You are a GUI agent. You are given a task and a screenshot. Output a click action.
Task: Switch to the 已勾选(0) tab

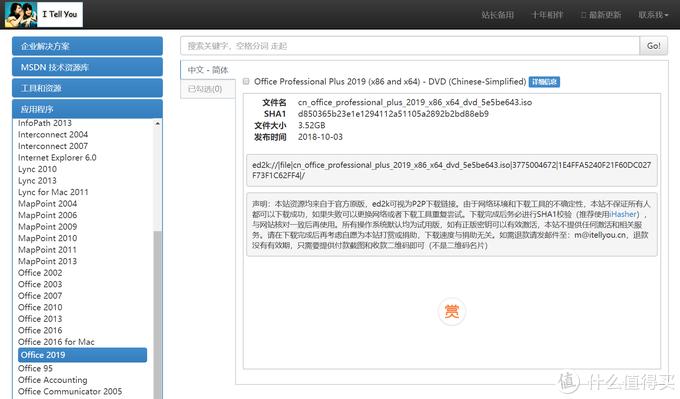point(208,89)
